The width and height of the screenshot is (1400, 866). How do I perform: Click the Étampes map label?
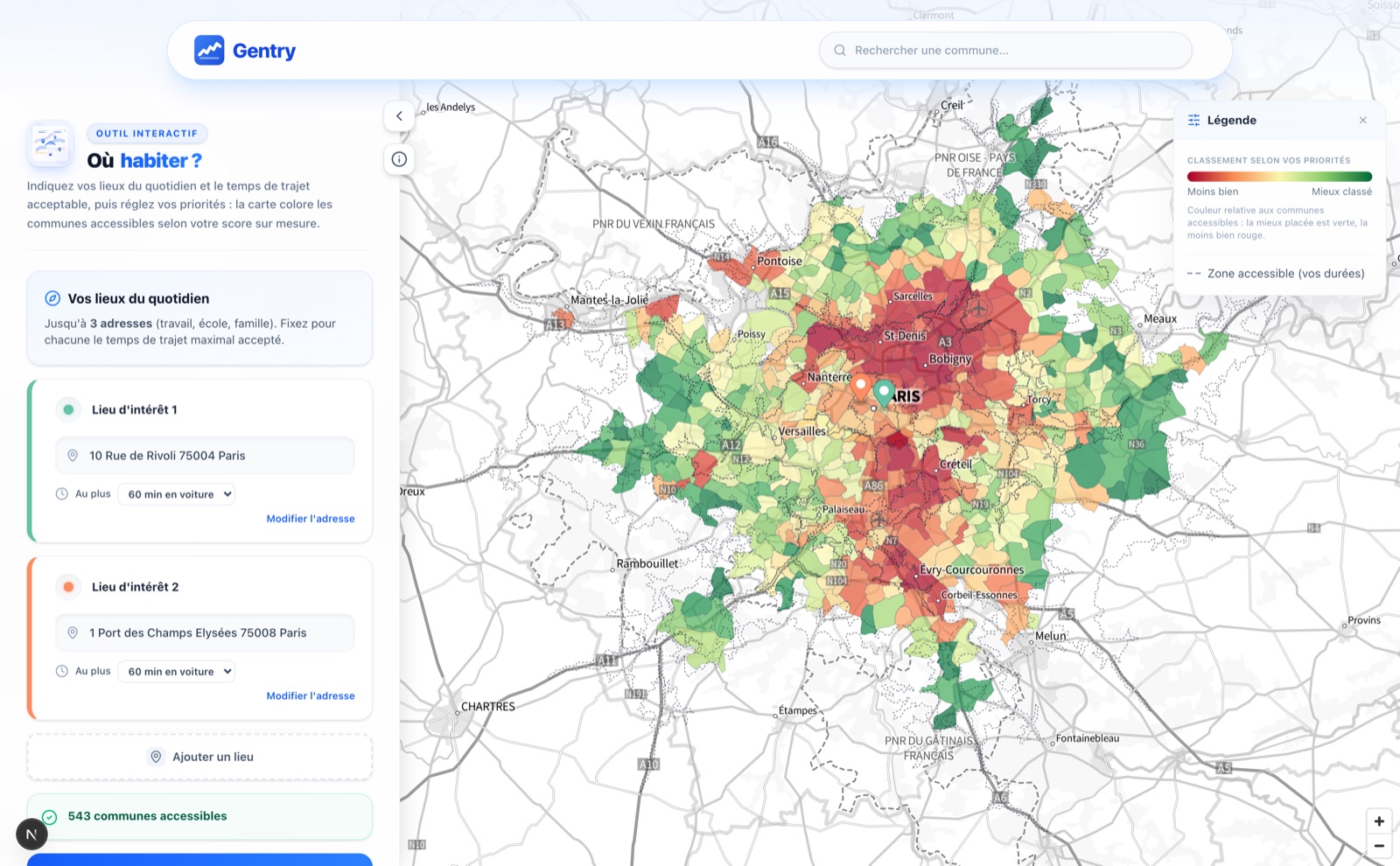[797, 710]
